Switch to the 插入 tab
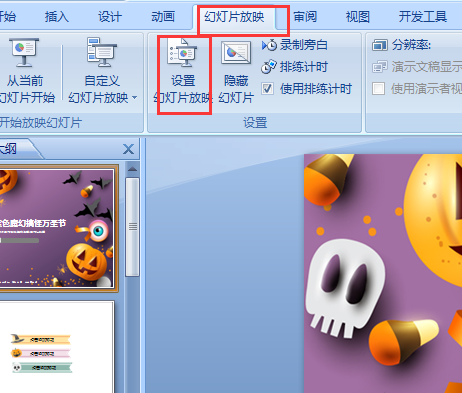 [x=57, y=16]
